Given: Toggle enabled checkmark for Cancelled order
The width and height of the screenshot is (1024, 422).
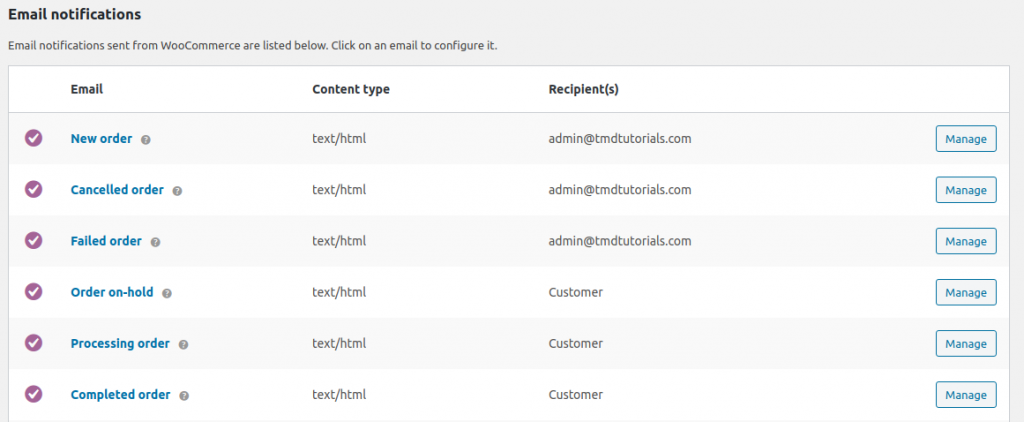Looking at the screenshot, I should (33, 189).
